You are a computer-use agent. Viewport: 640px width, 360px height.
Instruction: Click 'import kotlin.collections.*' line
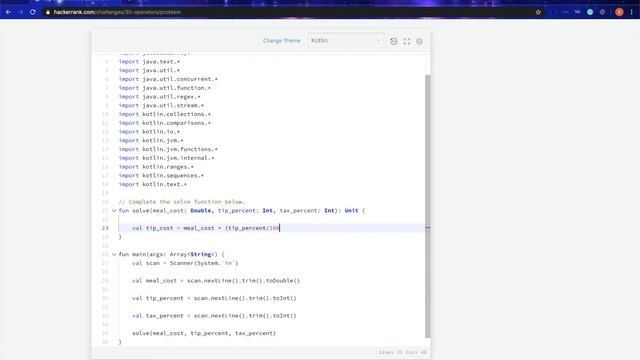[164, 114]
